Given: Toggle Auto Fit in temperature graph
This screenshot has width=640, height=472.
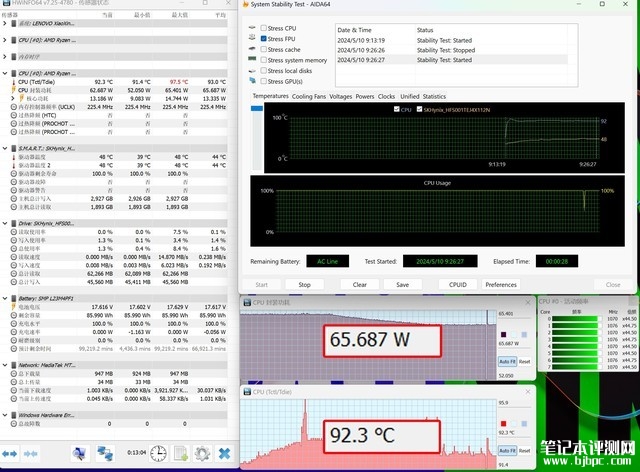Looking at the screenshot, I should tap(507, 450).
